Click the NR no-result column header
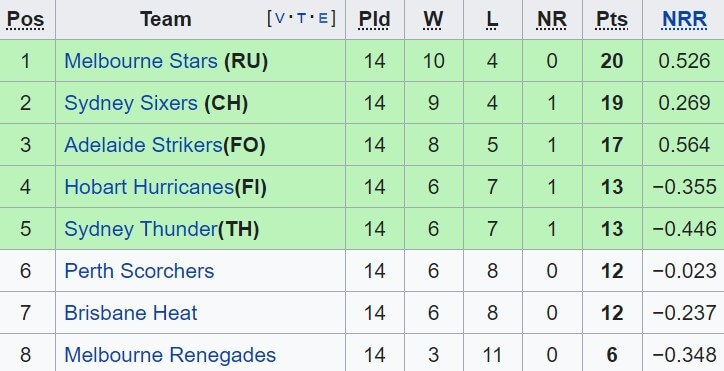The image size is (724, 371). pyautogui.click(x=552, y=19)
